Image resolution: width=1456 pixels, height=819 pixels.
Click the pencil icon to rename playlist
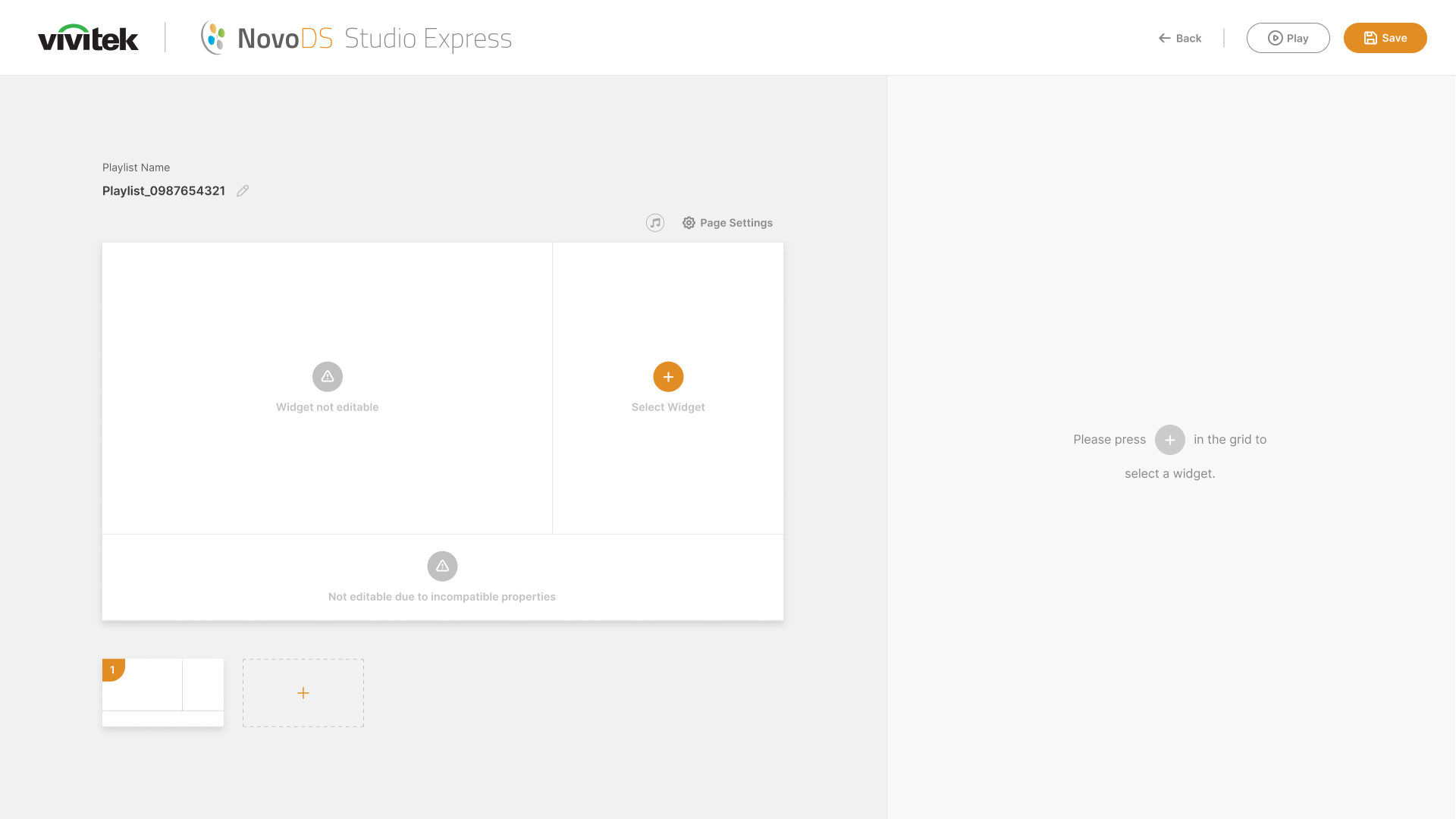click(243, 191)
